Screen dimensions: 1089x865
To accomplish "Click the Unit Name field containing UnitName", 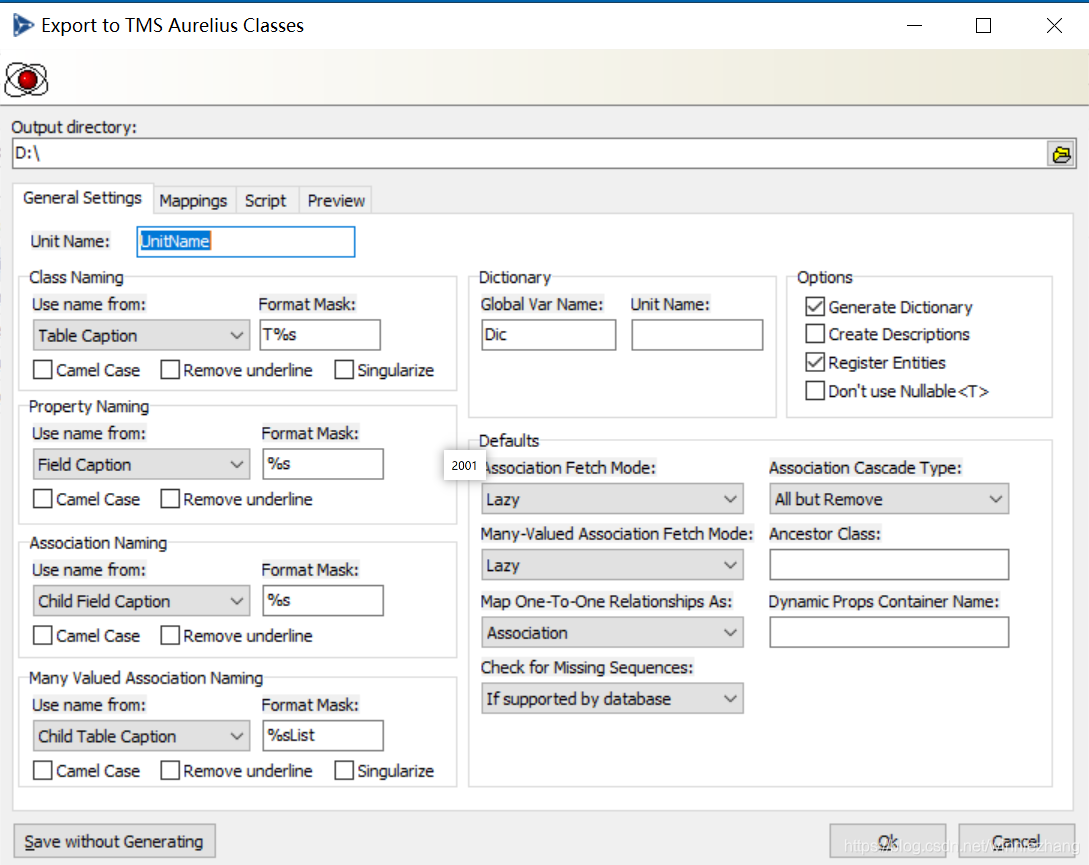I will pyautogui.click(x=246, y=242).
